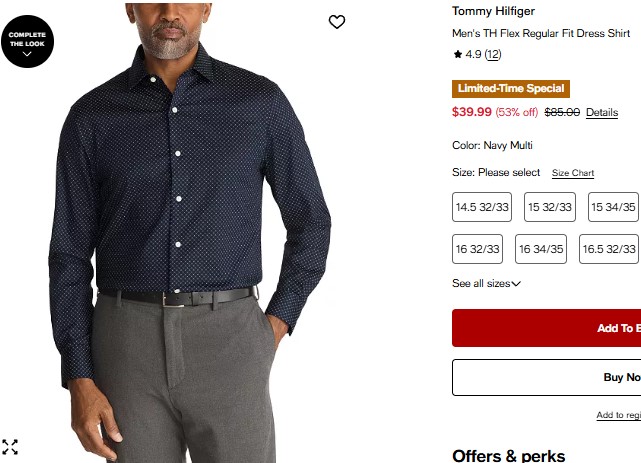
Task: Click the Buy Now button
Action: pyautogui.click(x=547, y=377)
